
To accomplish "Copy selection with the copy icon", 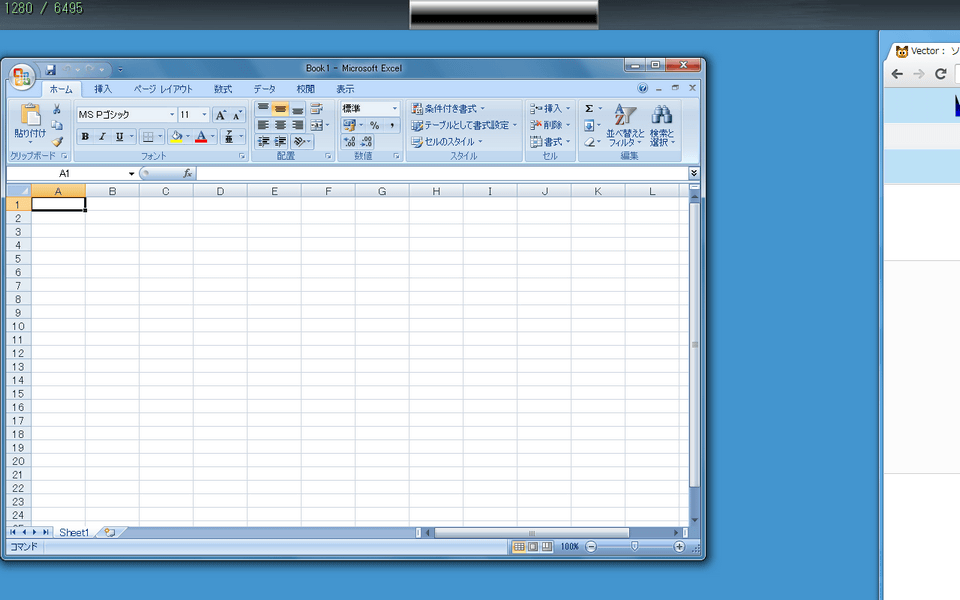I will [x=57, y=125].
